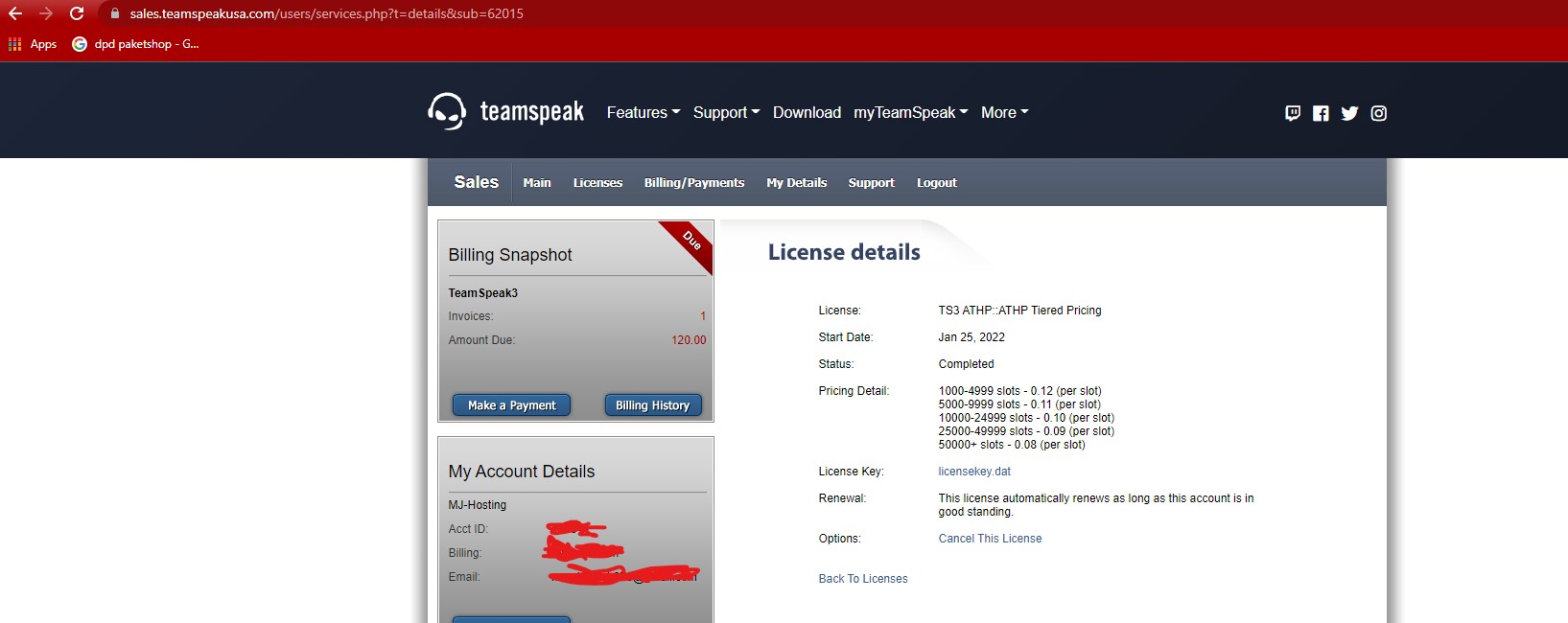The width and height of the screenshot is (1568, 623).
Task: Download the licensekey.dat file link
Action: 974,472
